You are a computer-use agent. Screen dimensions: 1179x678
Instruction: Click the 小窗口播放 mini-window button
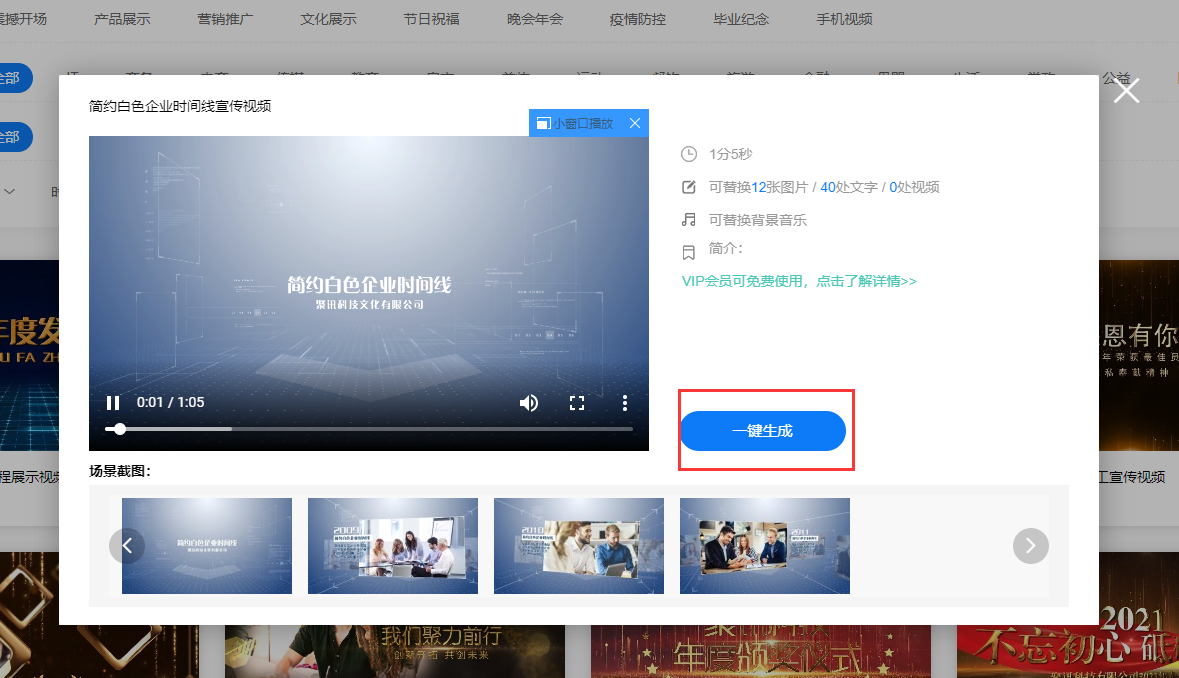[x=575, y=123]
